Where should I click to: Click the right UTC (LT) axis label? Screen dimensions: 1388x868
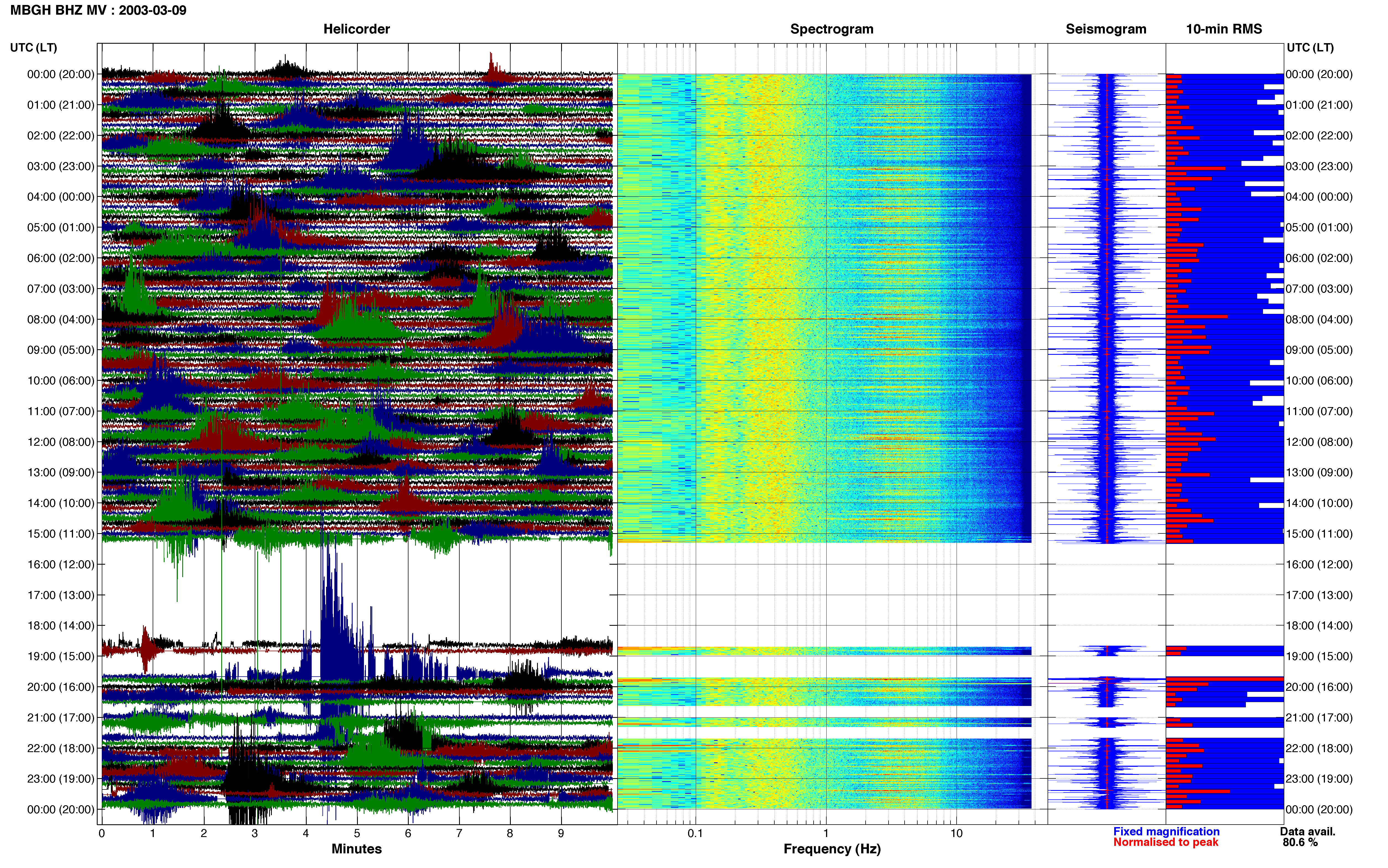coord(1310,48)
